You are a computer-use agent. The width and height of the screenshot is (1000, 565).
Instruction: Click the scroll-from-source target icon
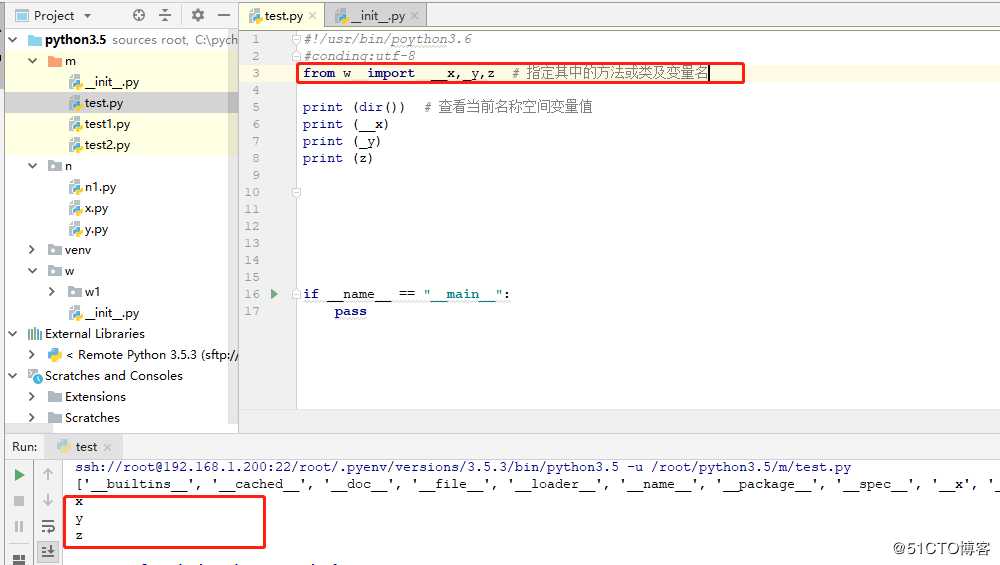(139, 15)
